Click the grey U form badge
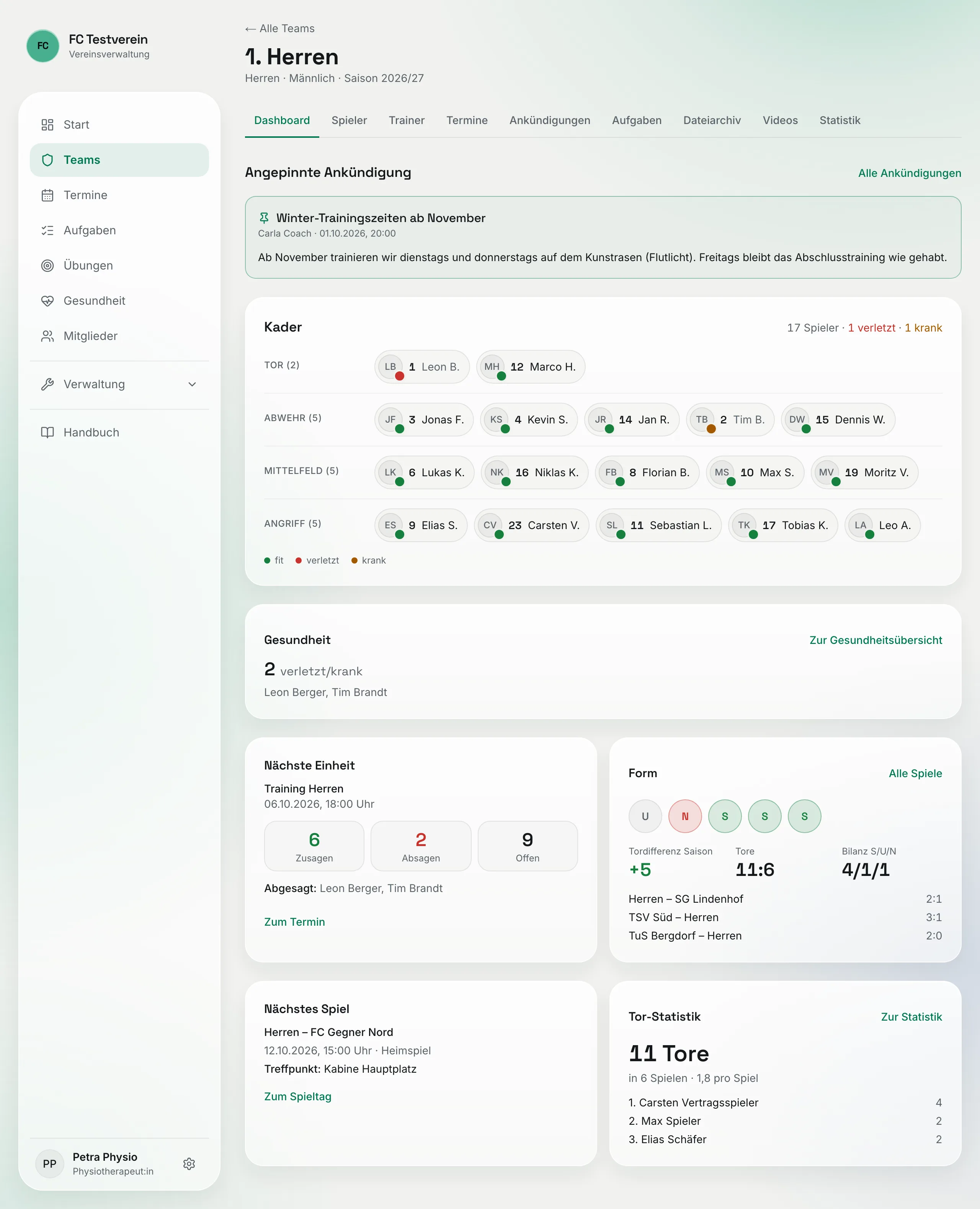Viewport: 980px width, 1209px height. click(645, 816)
